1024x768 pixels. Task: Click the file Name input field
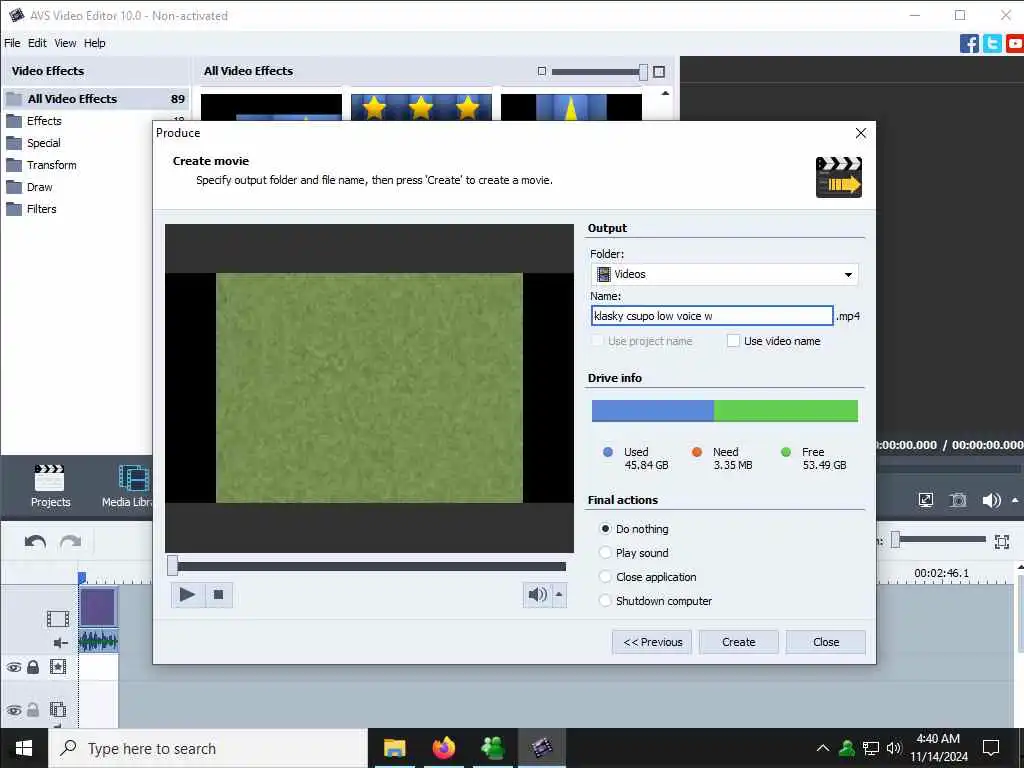712,316
